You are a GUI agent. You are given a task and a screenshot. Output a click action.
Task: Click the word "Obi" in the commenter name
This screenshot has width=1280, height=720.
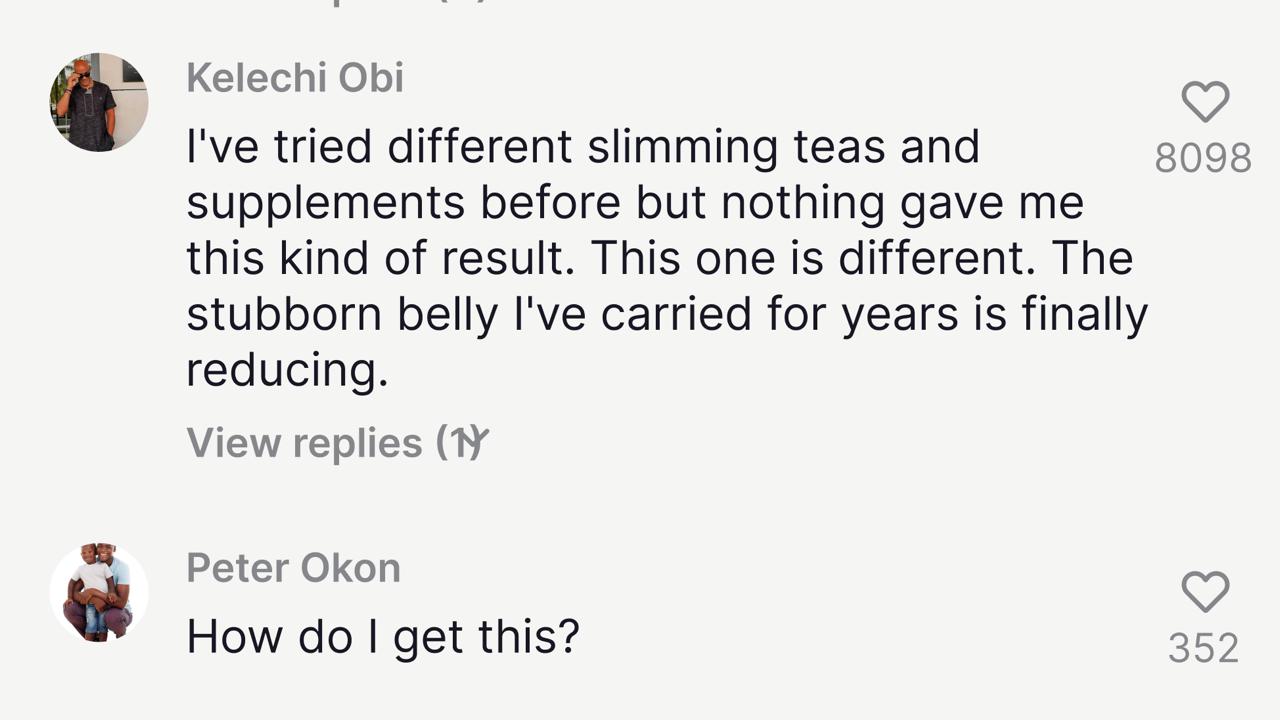pos(371,78)
